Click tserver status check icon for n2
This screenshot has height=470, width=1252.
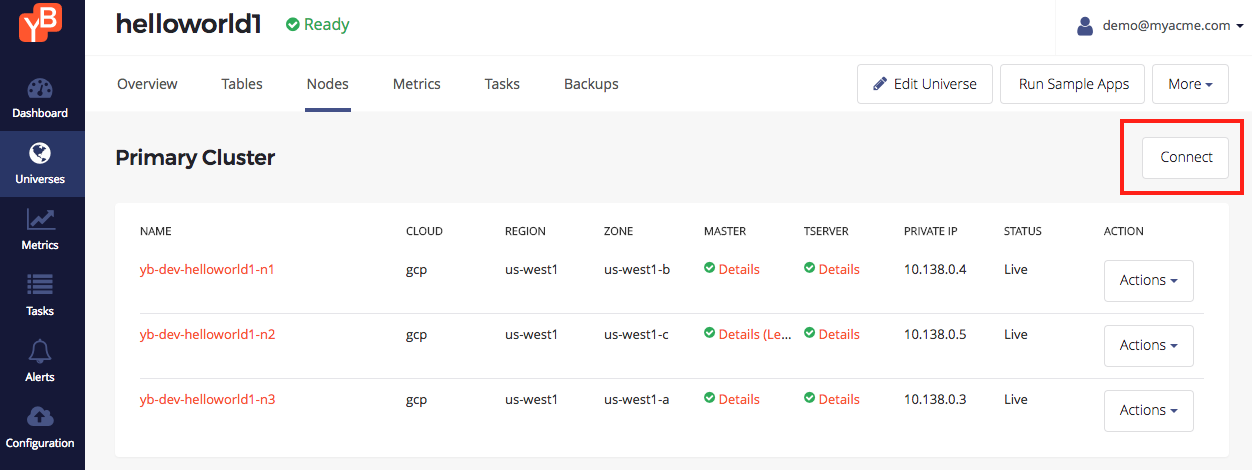809,333
